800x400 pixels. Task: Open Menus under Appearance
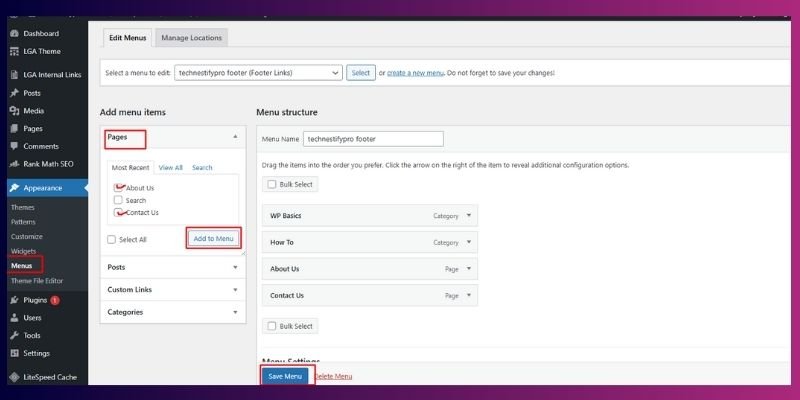pos(21,266)
